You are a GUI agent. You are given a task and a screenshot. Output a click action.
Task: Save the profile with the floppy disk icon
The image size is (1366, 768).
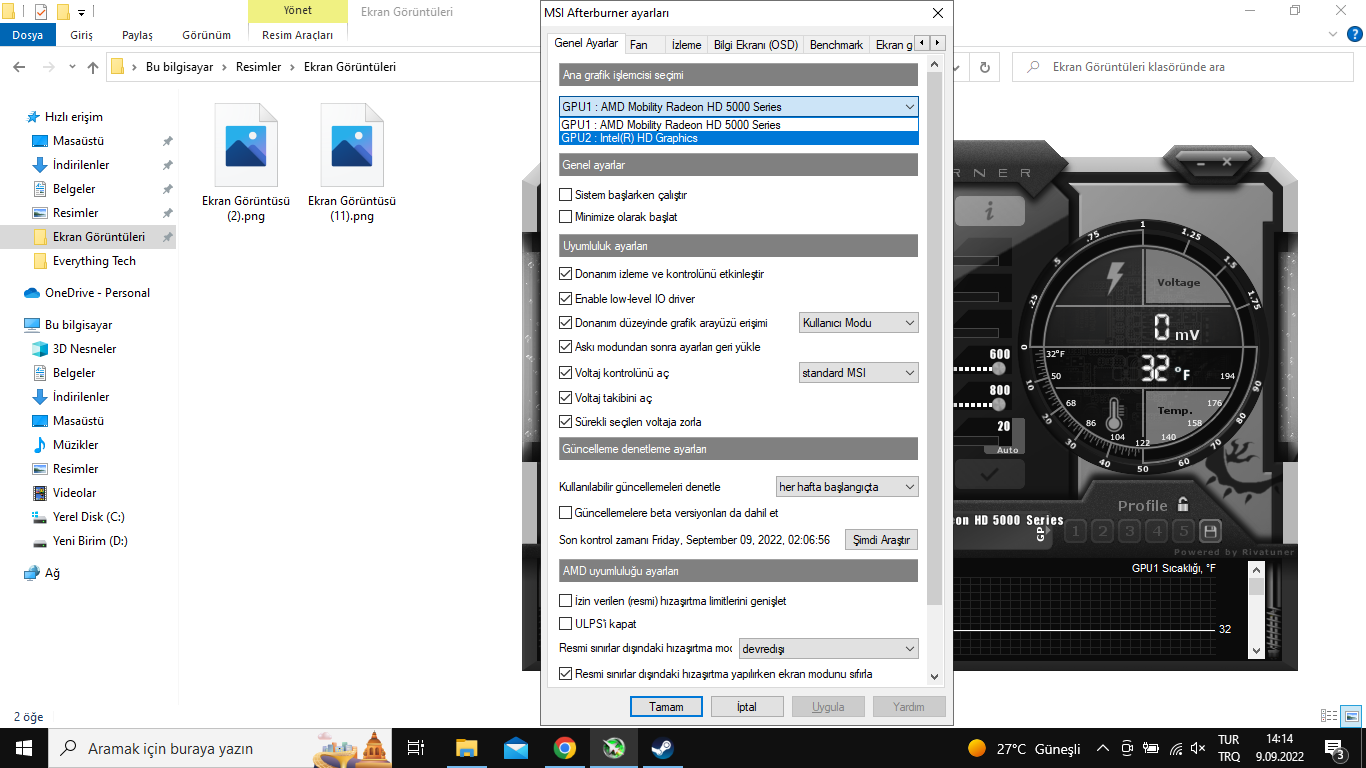(1210, 531)
